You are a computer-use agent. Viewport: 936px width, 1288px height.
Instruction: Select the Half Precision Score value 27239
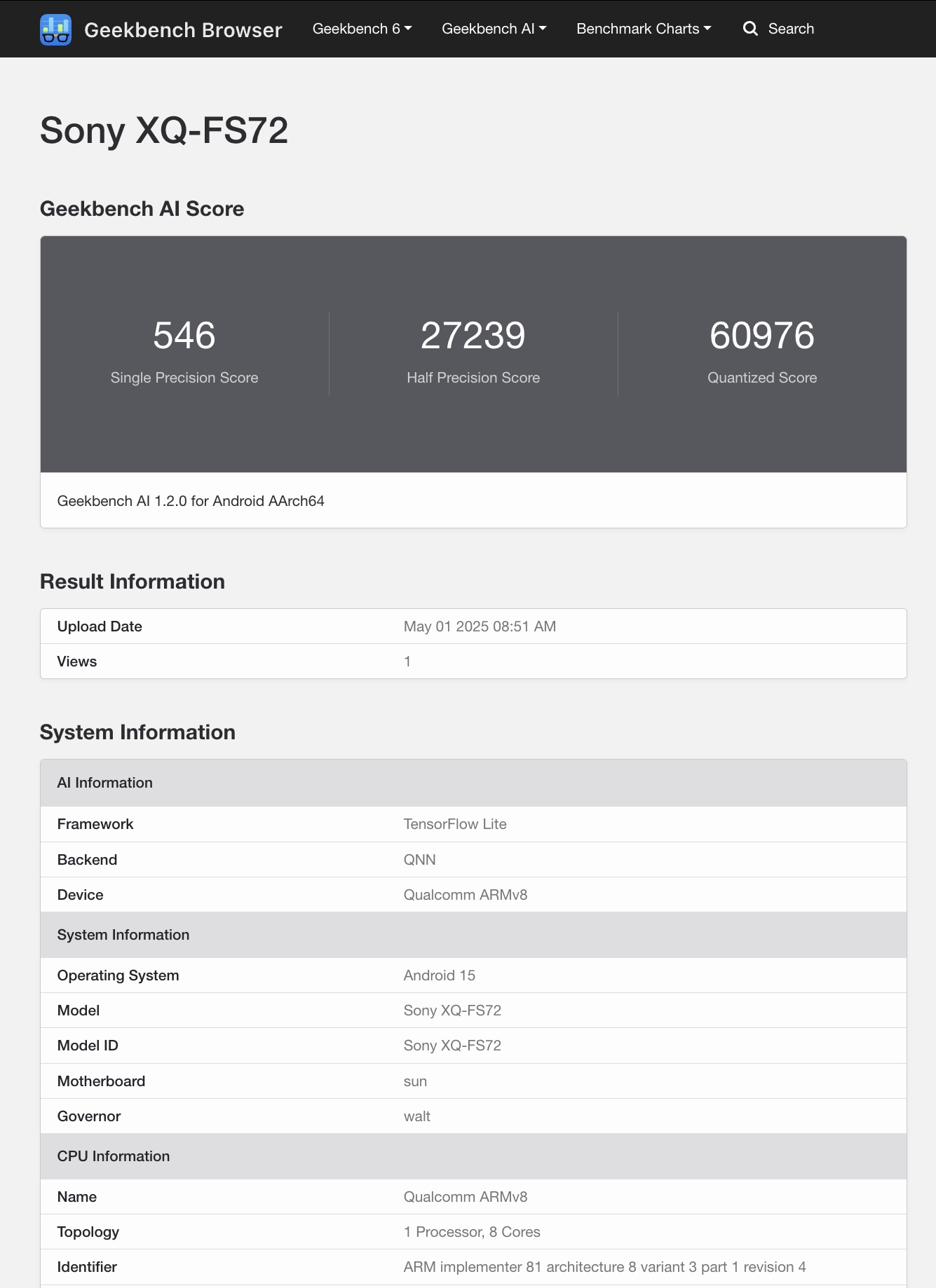(473, 335)
